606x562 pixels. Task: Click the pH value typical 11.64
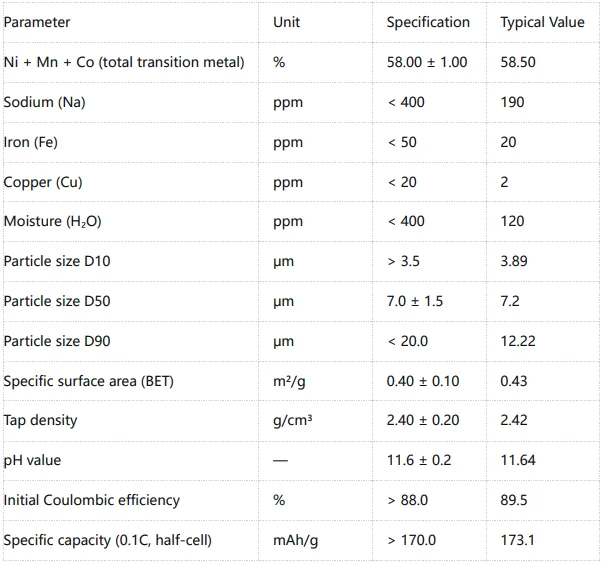click(518, 460)
